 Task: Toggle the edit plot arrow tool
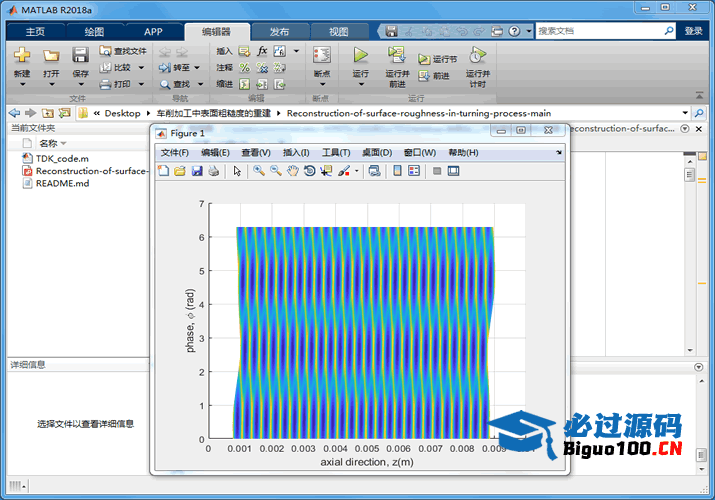237,171
